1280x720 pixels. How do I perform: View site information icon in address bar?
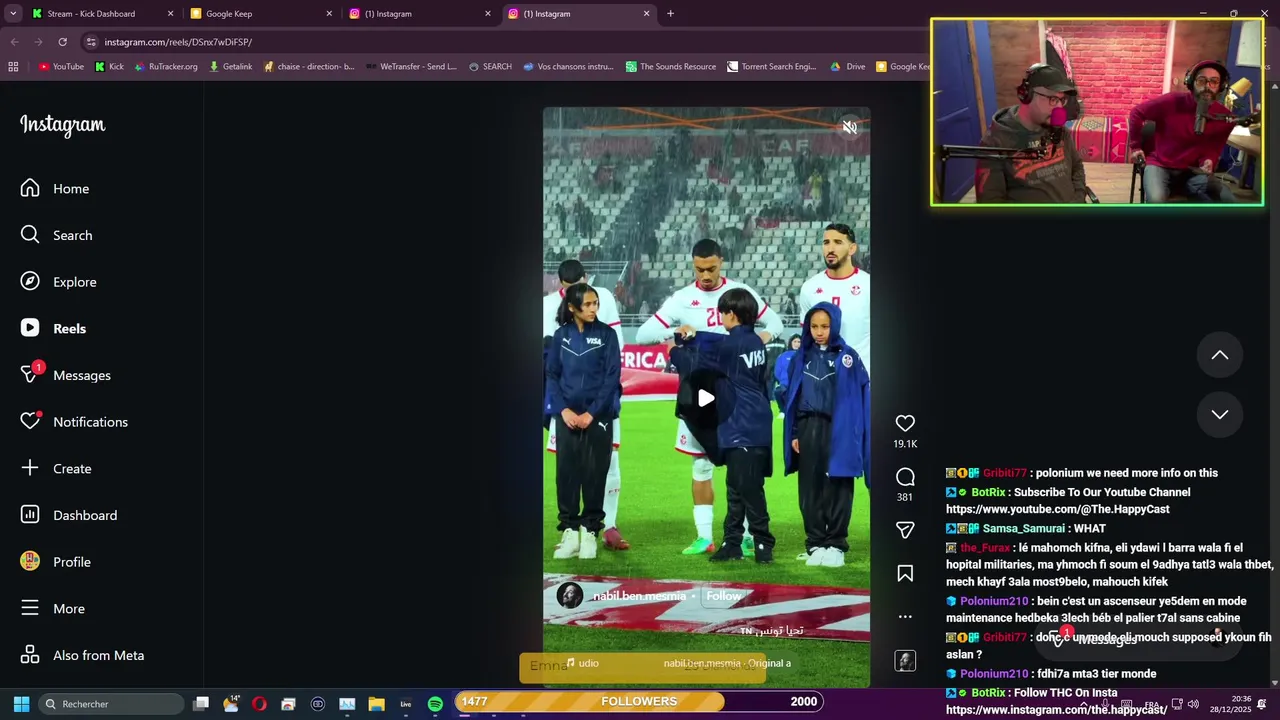click(91, 42)
